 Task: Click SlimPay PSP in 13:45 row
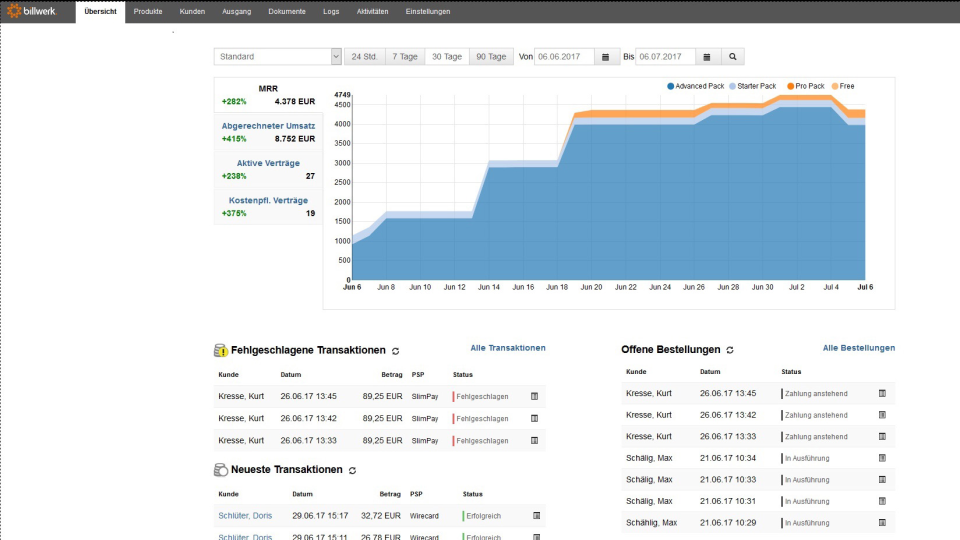pos(425,397)
